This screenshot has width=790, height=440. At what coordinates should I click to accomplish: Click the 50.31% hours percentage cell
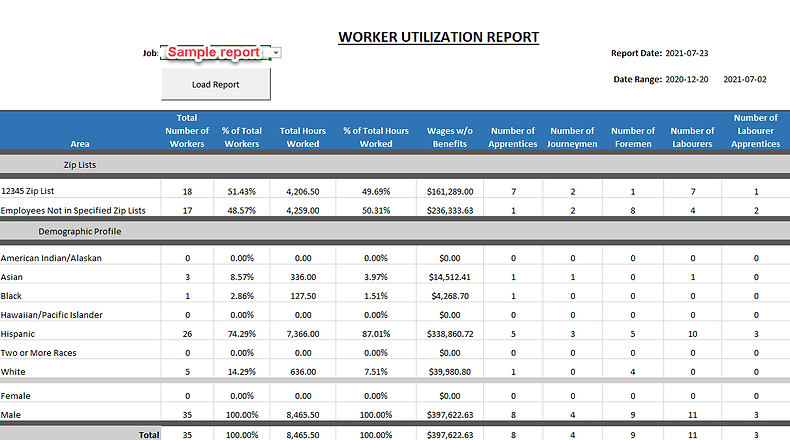click(376, 211)
